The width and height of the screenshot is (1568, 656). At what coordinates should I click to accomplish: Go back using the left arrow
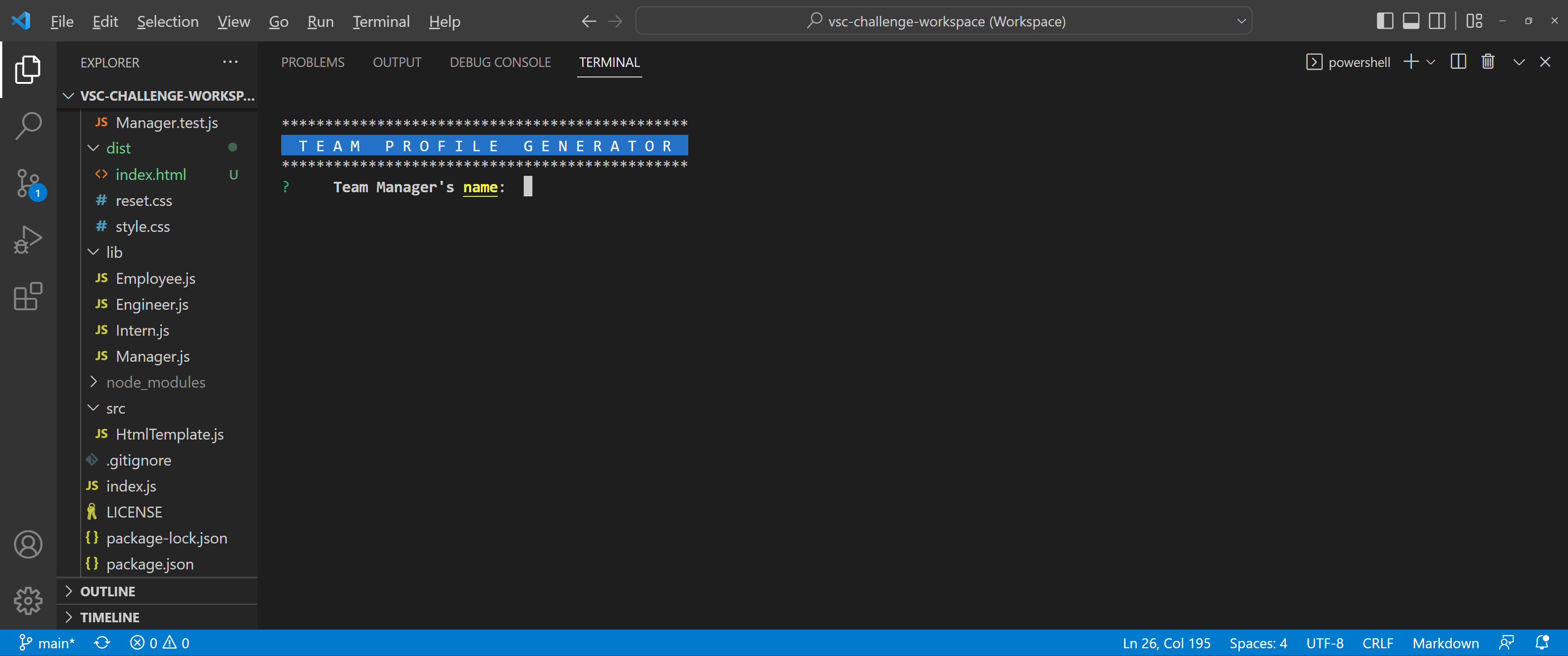588,21
